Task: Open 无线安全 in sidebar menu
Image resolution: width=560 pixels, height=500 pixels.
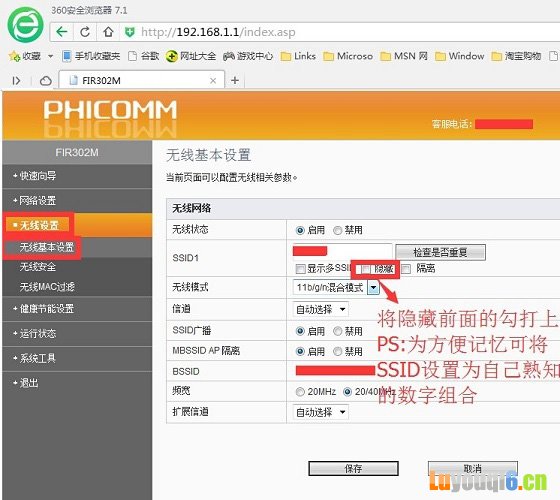Action: [x=38, y=266]
